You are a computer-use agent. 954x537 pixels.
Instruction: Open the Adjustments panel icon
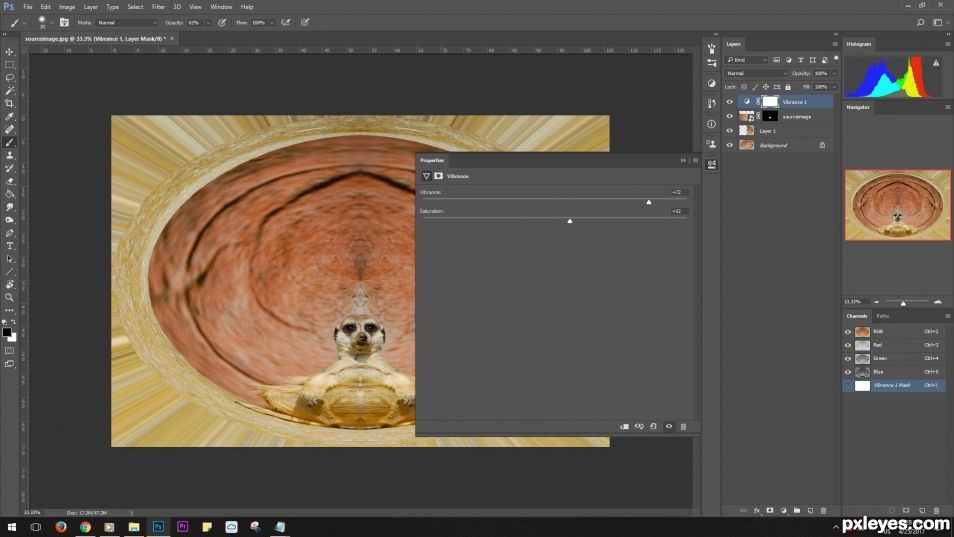(711, 83)
